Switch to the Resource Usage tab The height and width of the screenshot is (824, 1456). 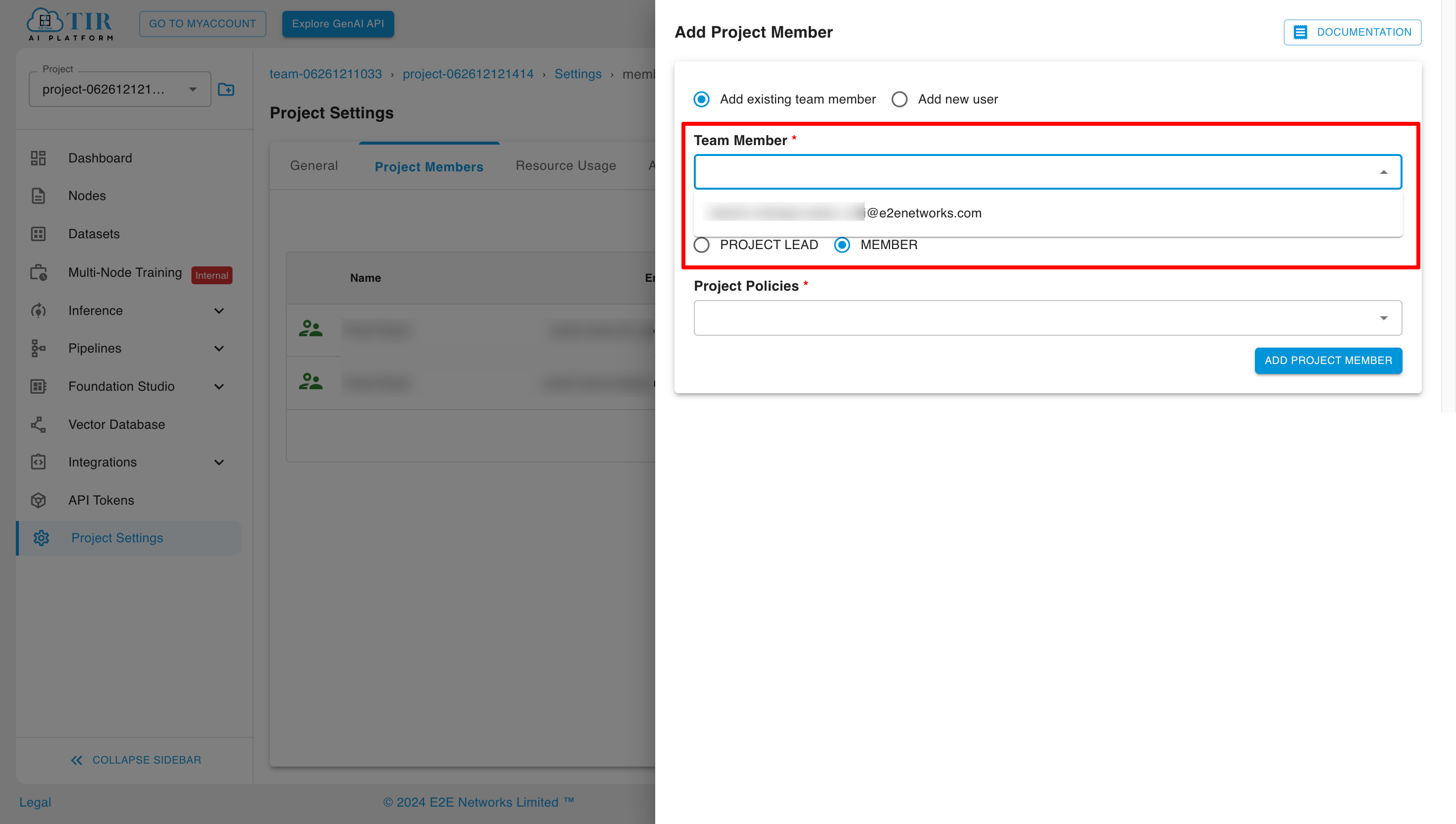coord(565,166)
